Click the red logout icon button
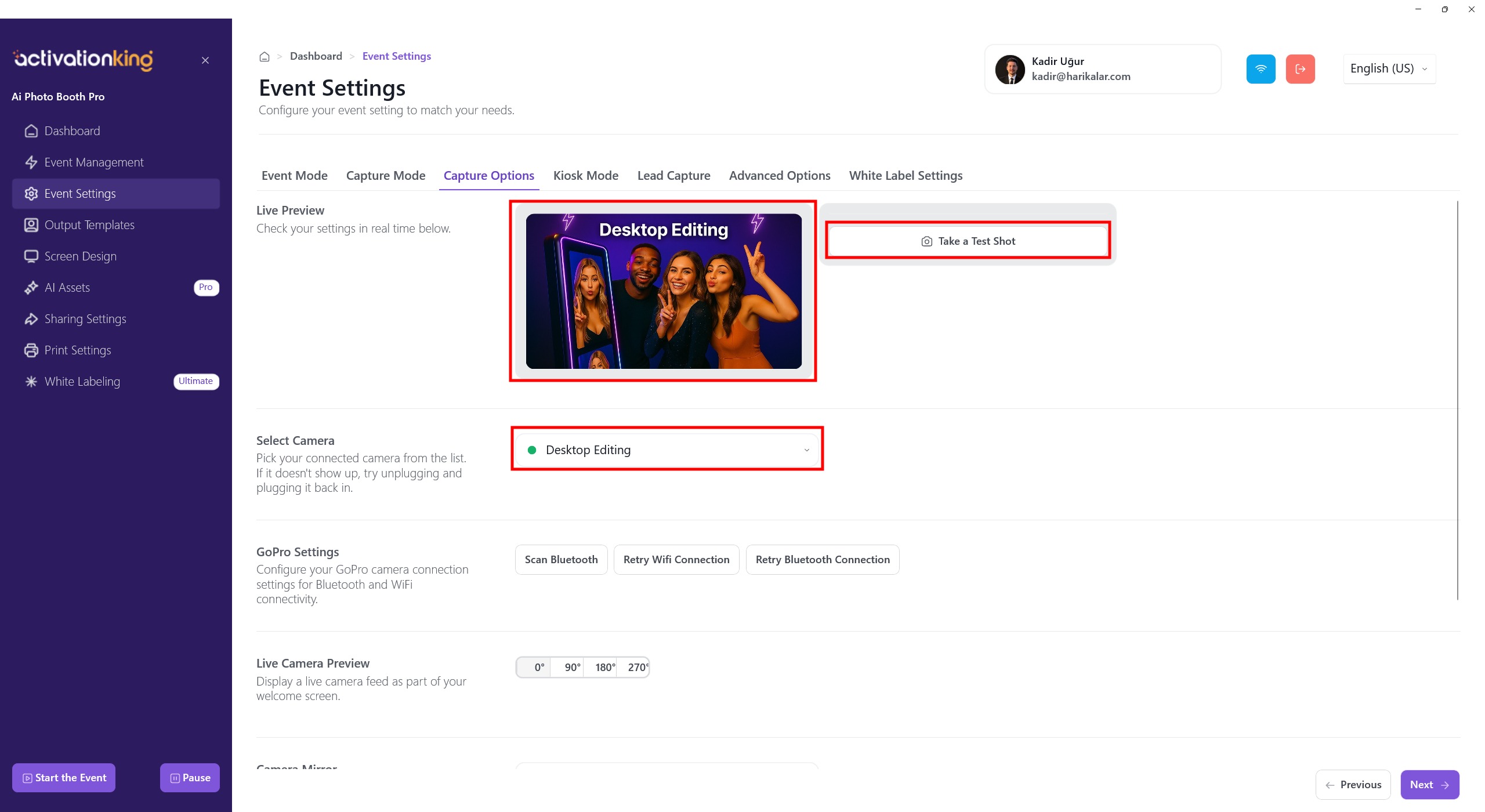This screenshot has width=1485, height=812. tap(1300, 69)
